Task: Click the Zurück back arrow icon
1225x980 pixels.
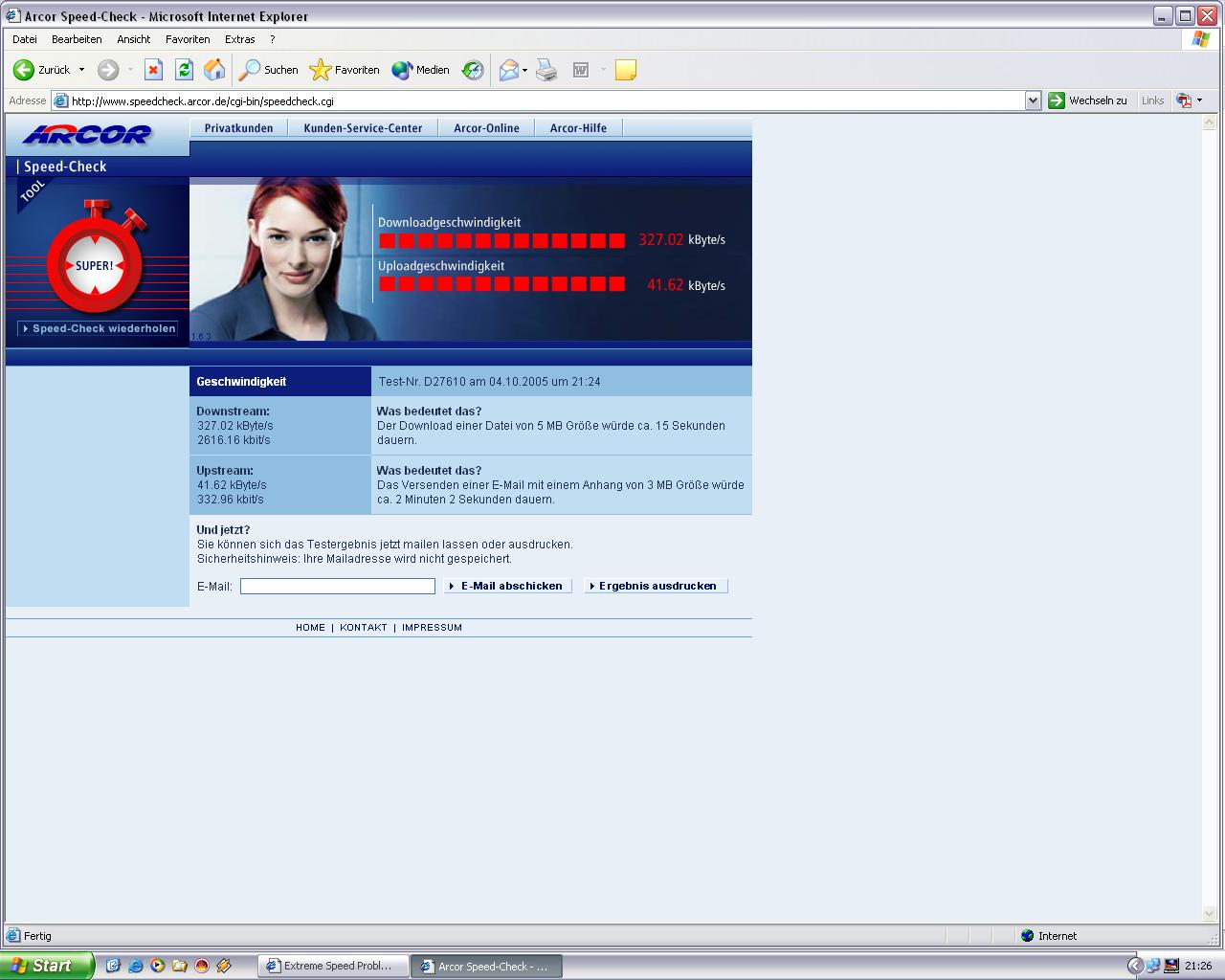Action: (24, 70)
